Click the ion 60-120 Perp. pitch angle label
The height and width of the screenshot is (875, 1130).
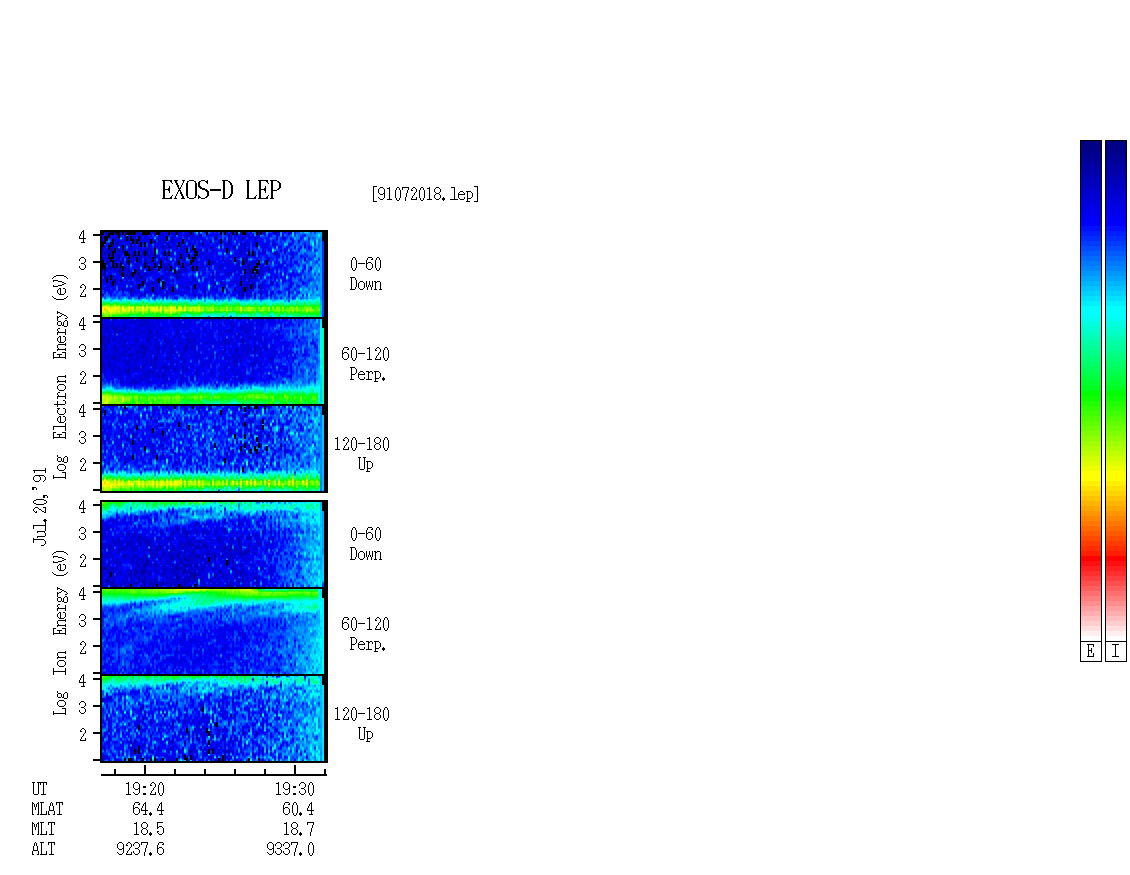coord(365,634)
